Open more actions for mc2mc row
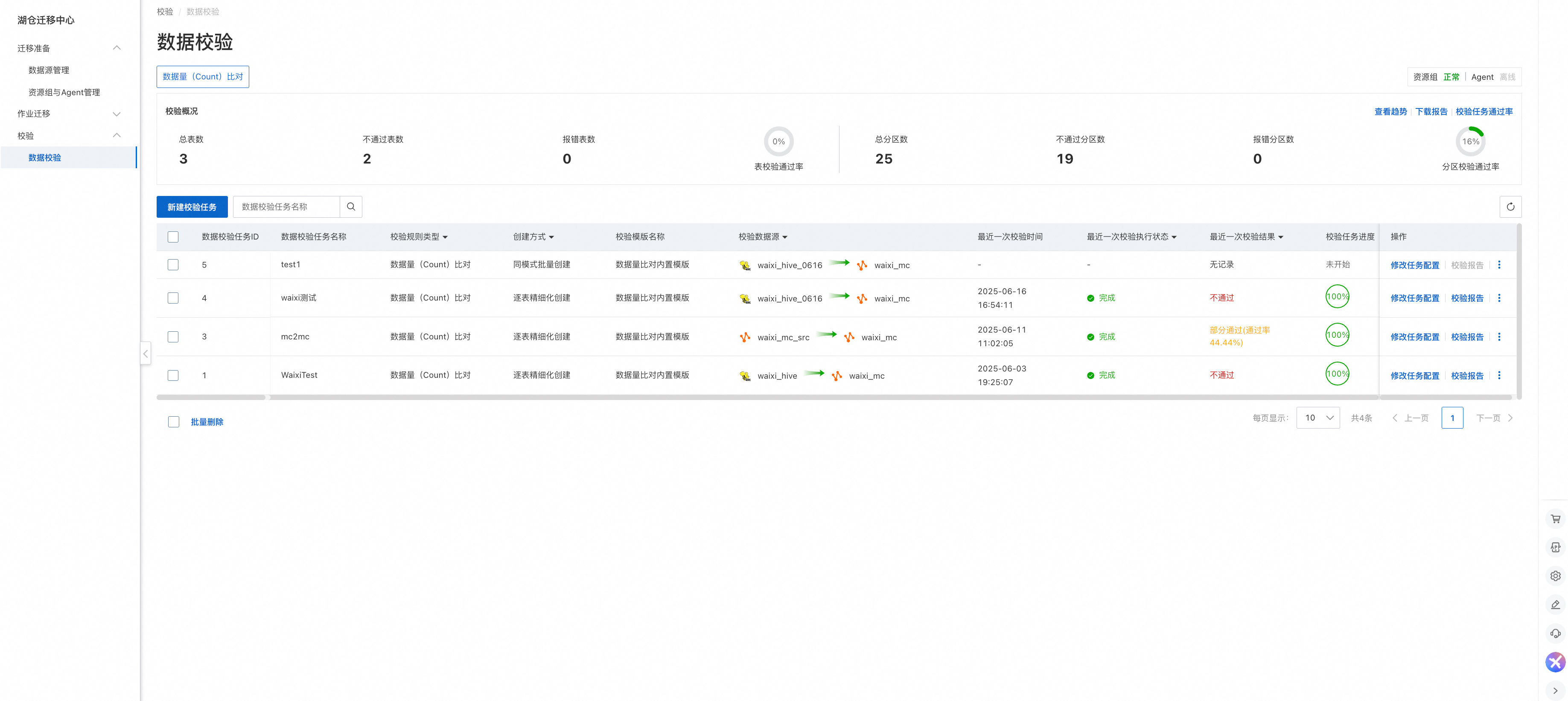 coord(1498,336)
